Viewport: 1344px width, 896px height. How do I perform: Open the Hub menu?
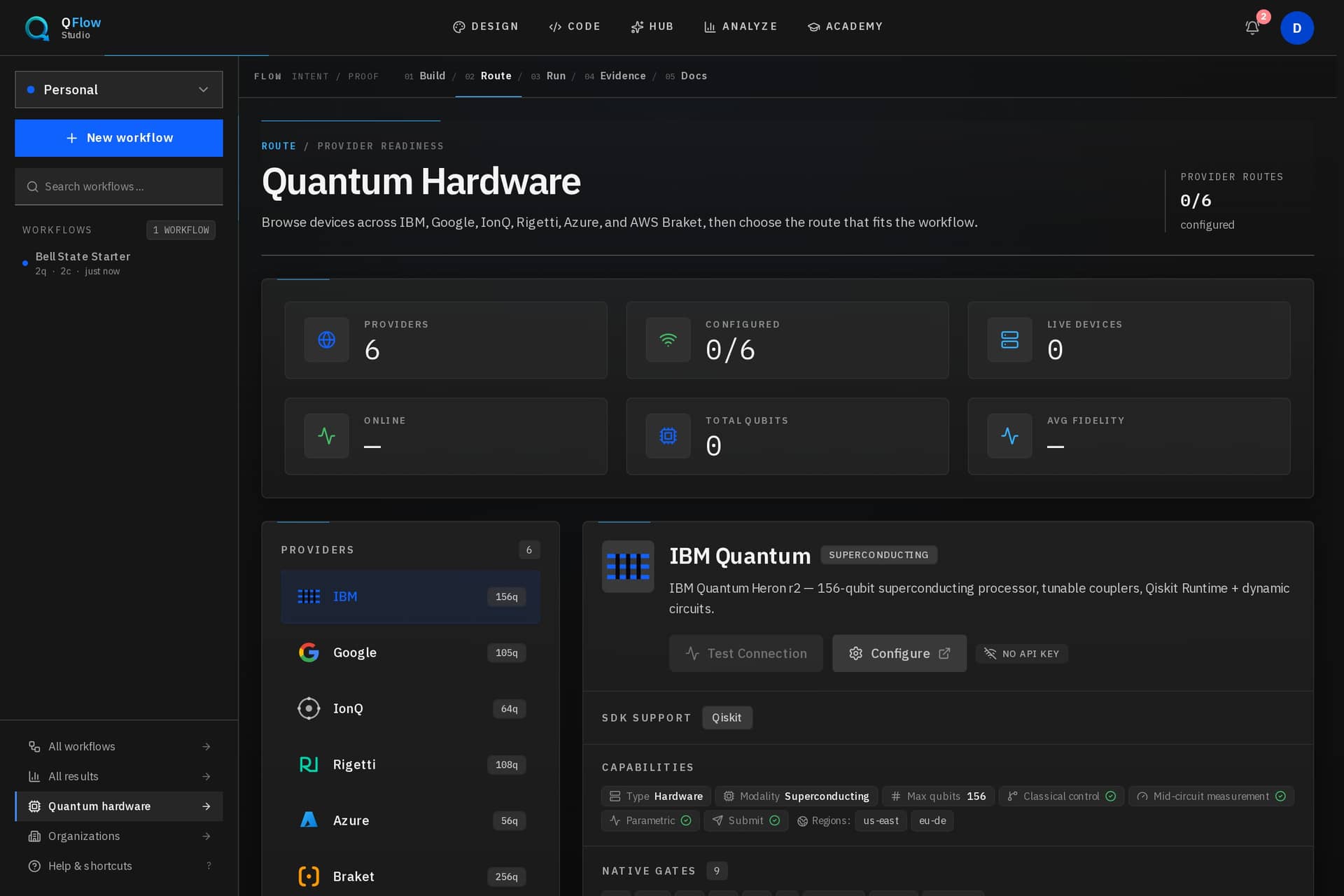tap(652, 27)
